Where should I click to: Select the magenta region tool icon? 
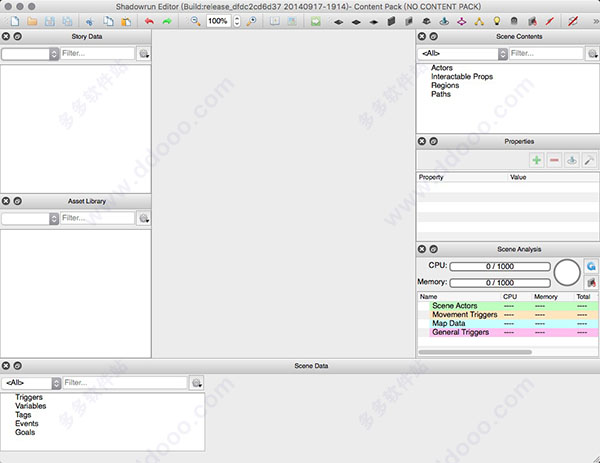pos(462,21)
